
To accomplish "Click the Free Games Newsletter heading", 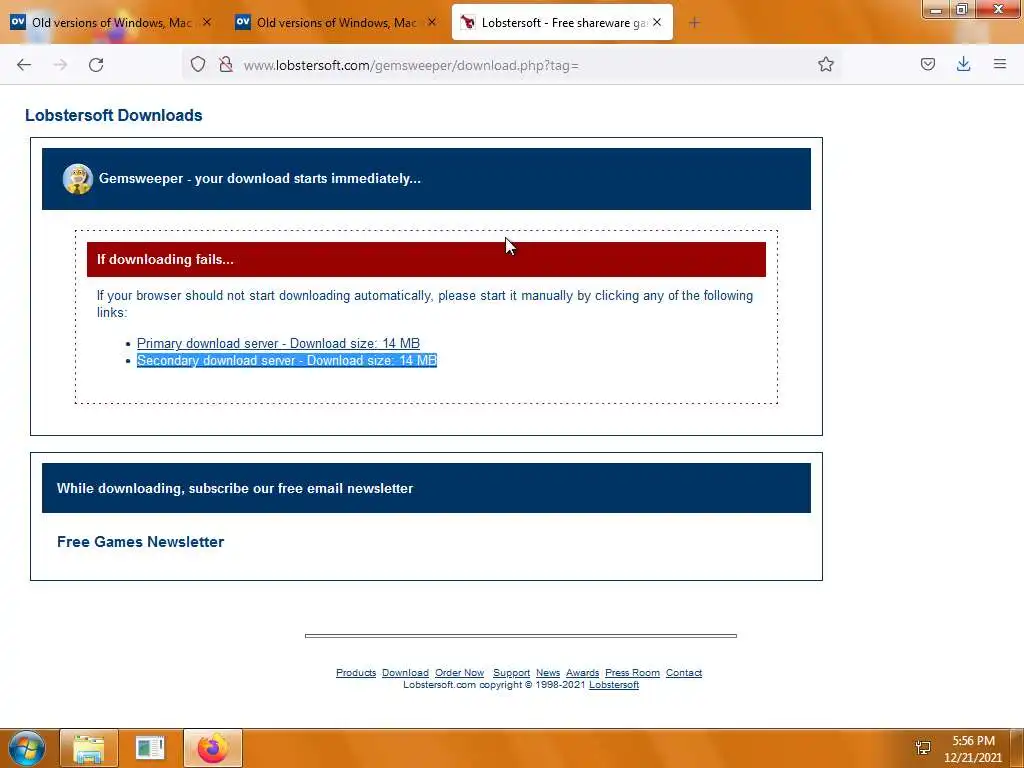I will [140, 542].
